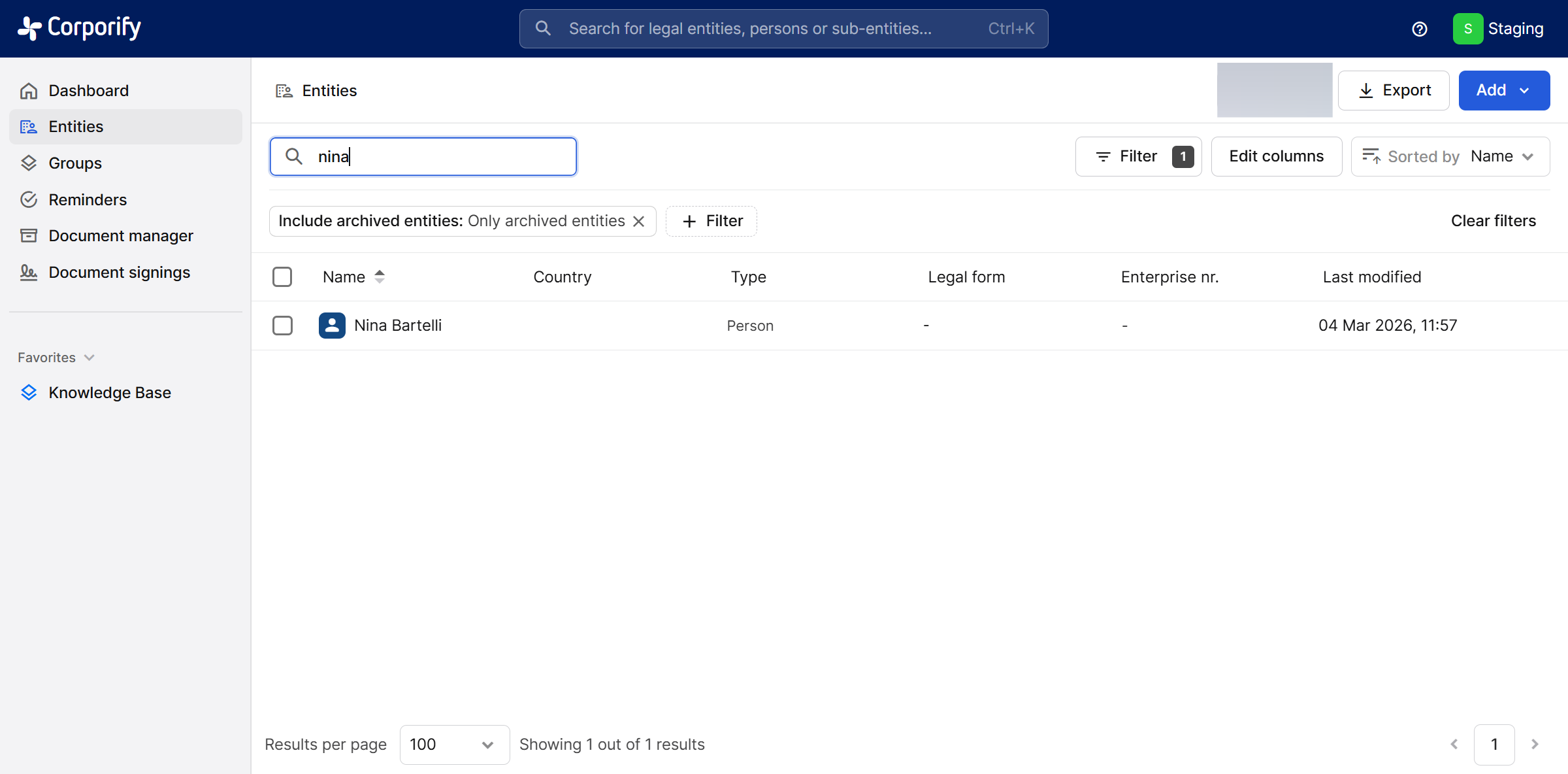Open the Add dropdown button

point(1503,90)
